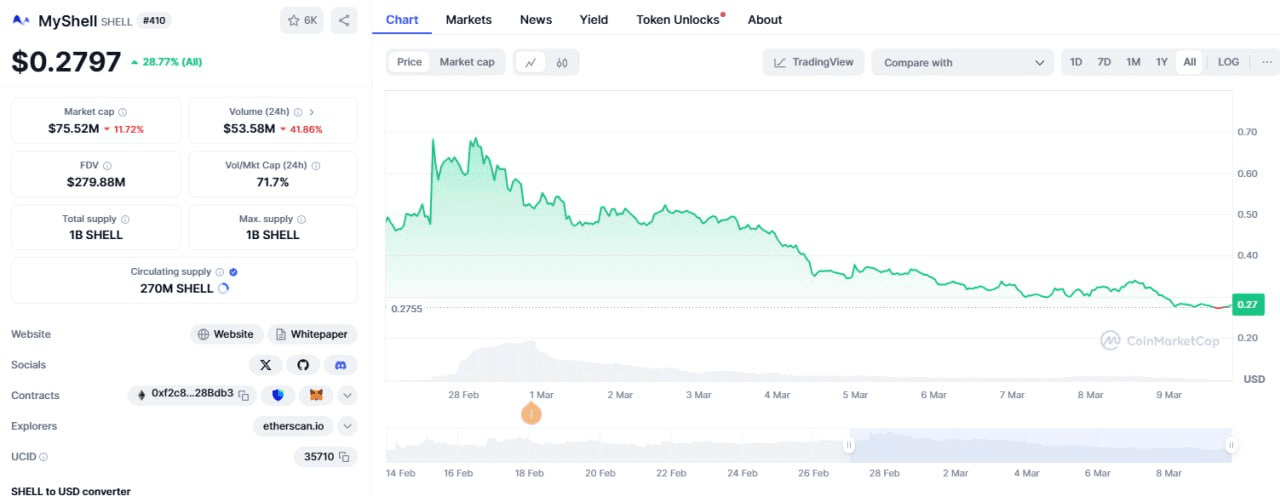Open X (Twitter) social link
This screenshot has height=496, width=1280.
265,365
